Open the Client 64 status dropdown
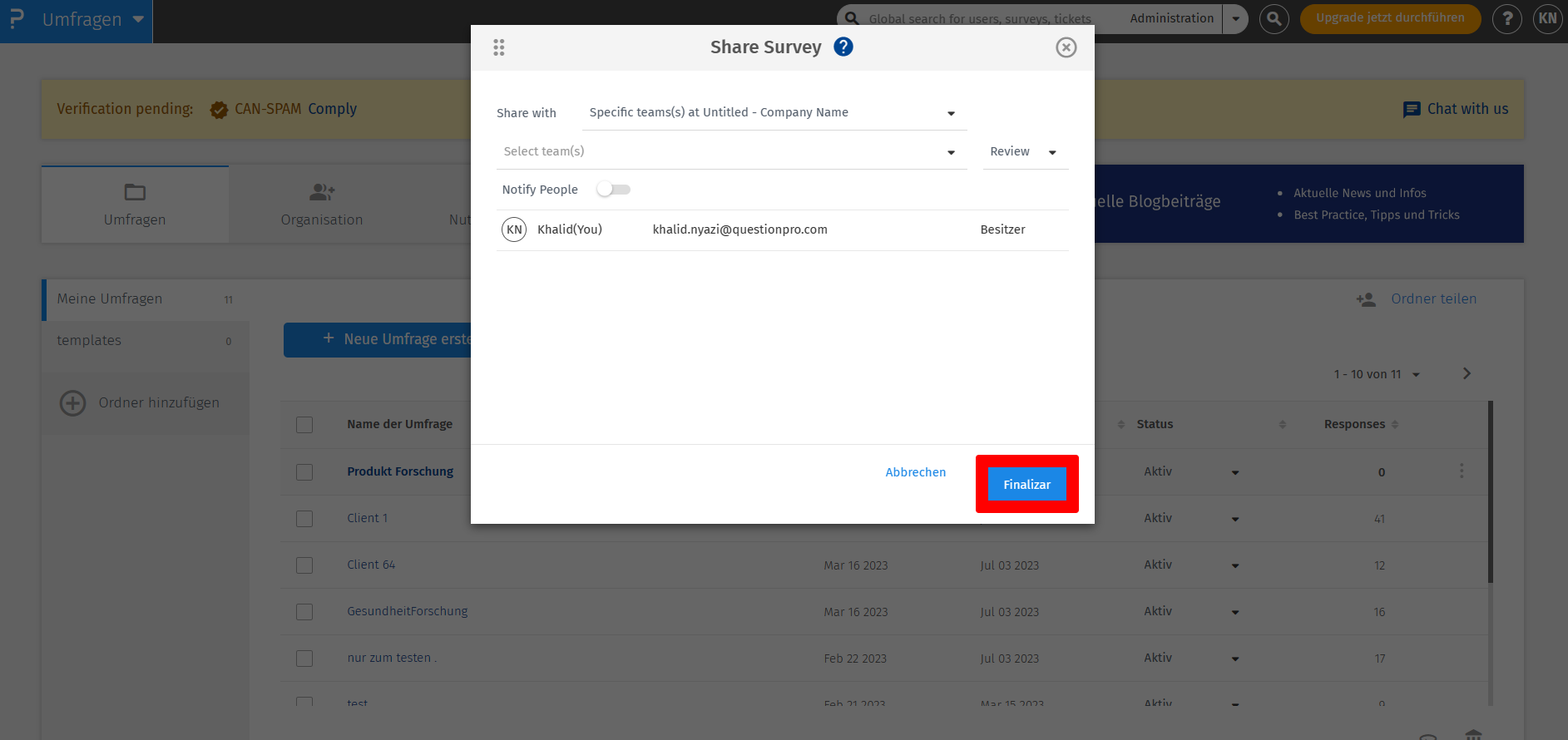 [1235, 565]
